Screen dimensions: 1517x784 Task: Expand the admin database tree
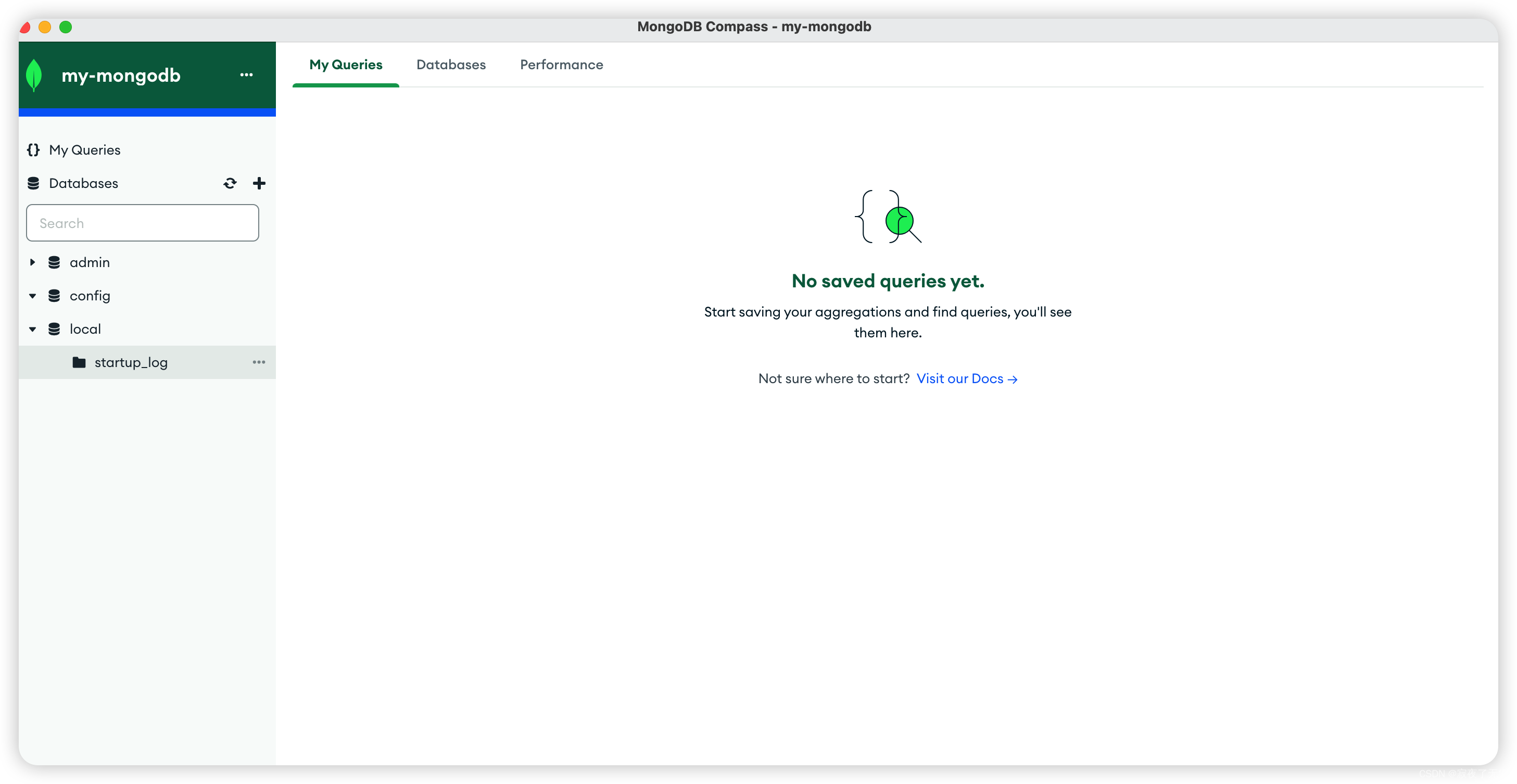[32, 262]
